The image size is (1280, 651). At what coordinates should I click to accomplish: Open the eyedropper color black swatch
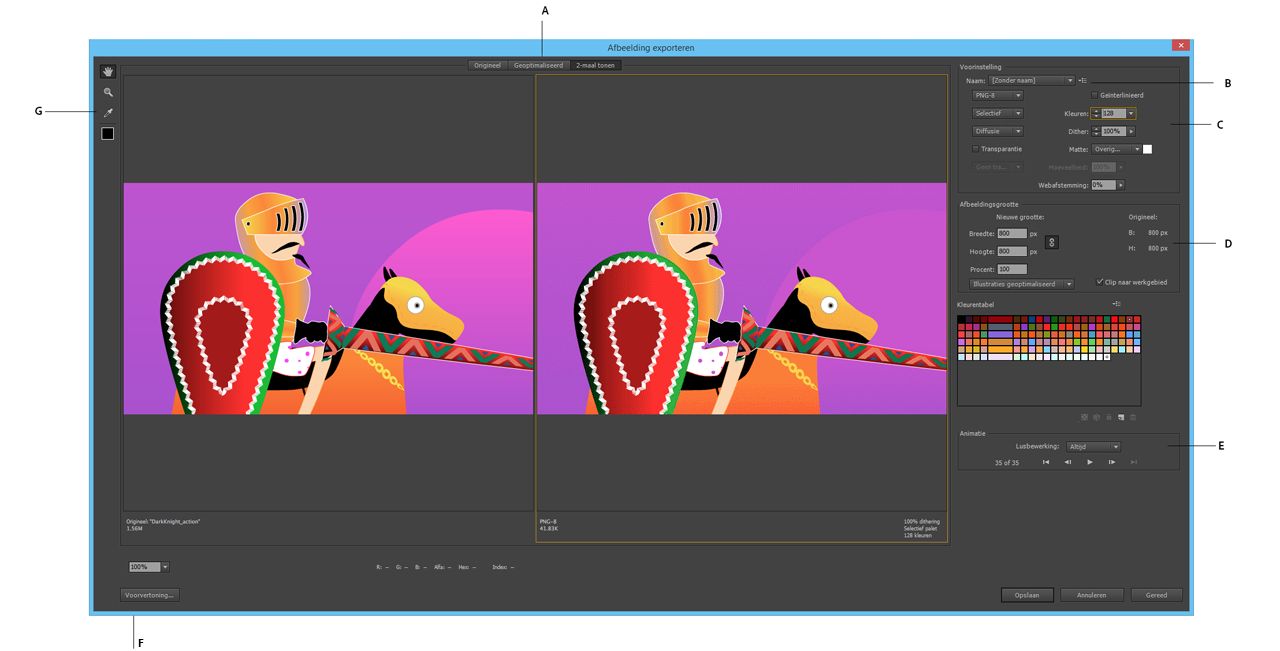pos(107,133)
